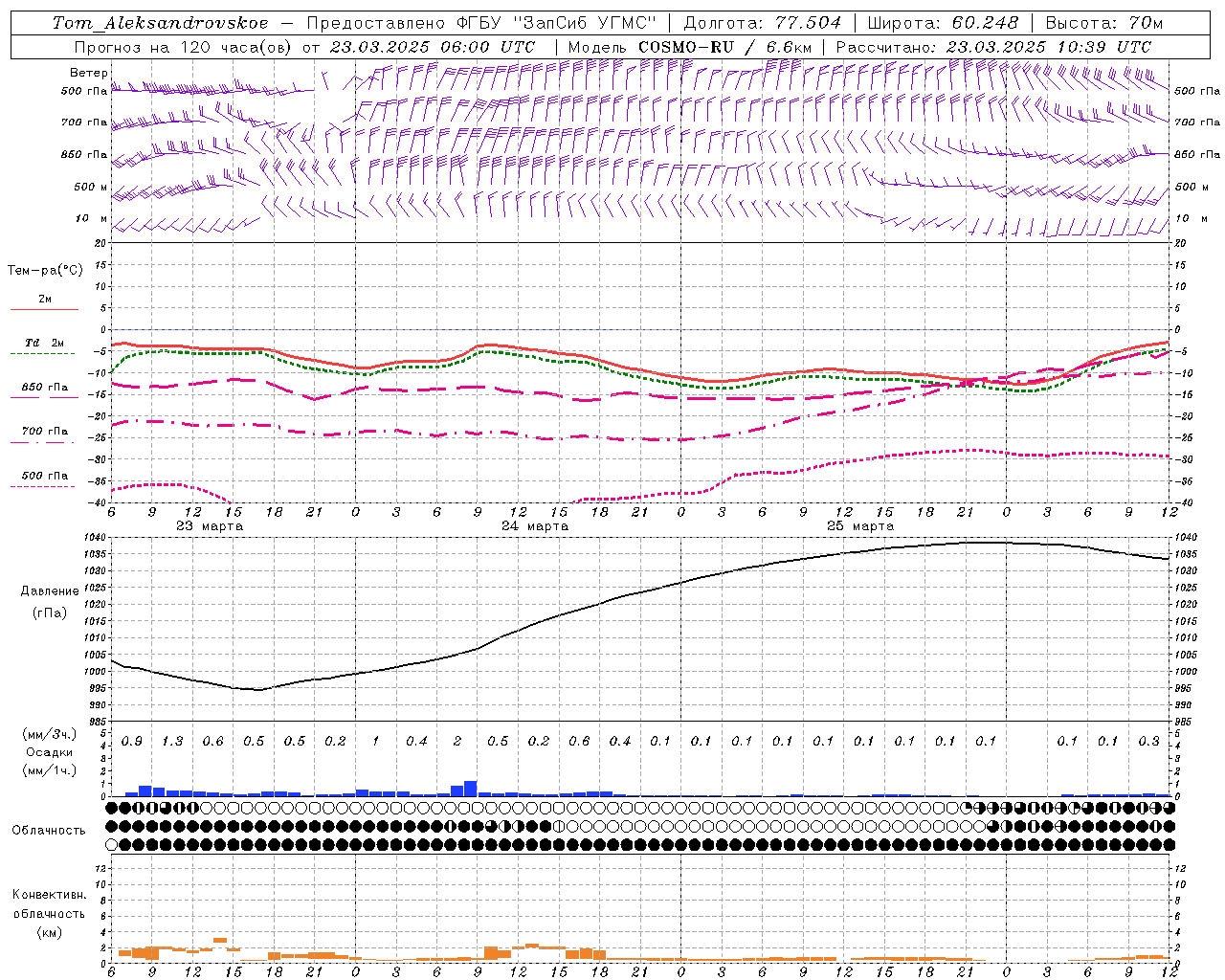Click the Тем-ра(°C) axis title
Viewport: 1225px width, 980px height.
pos(45,271)
